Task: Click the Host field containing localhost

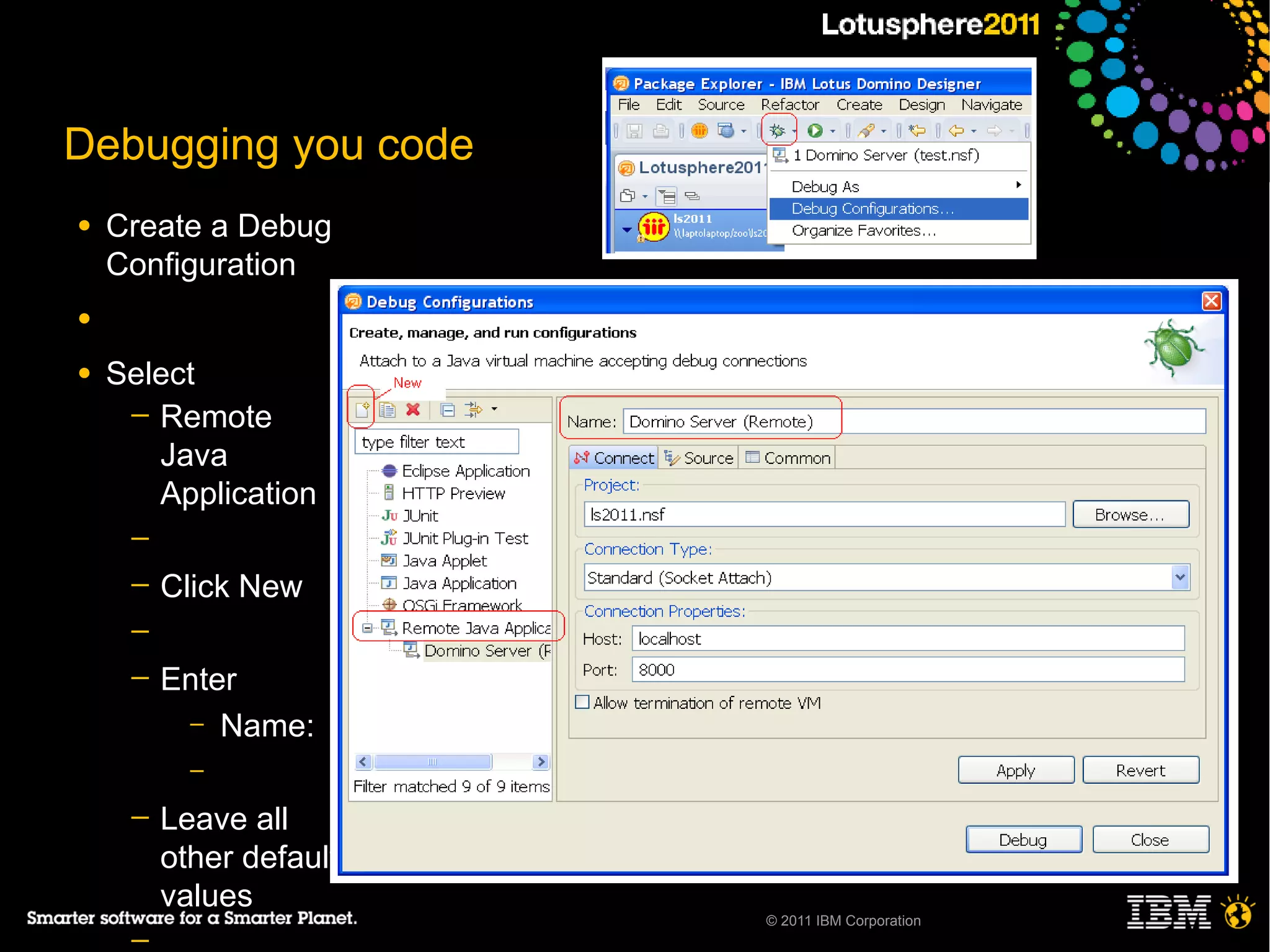Action: [908, 638]
